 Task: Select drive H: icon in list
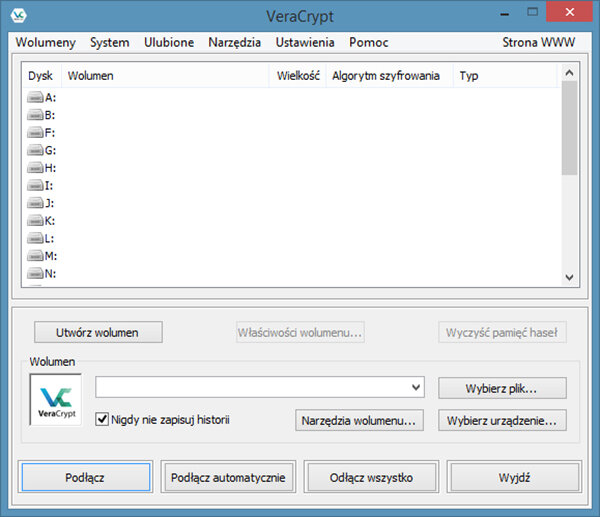point(35,168)
